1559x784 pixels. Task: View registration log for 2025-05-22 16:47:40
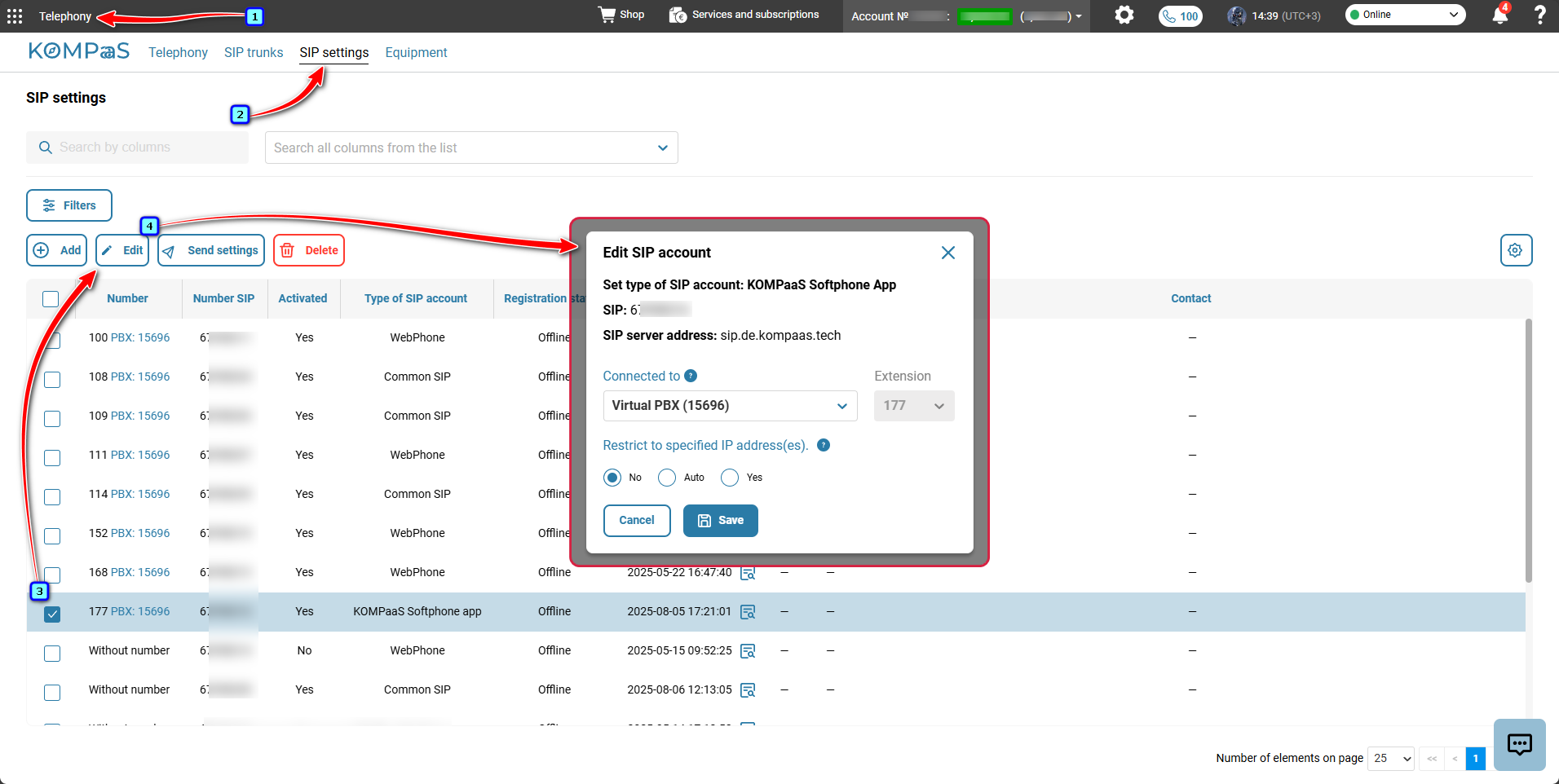click(748, 573)
